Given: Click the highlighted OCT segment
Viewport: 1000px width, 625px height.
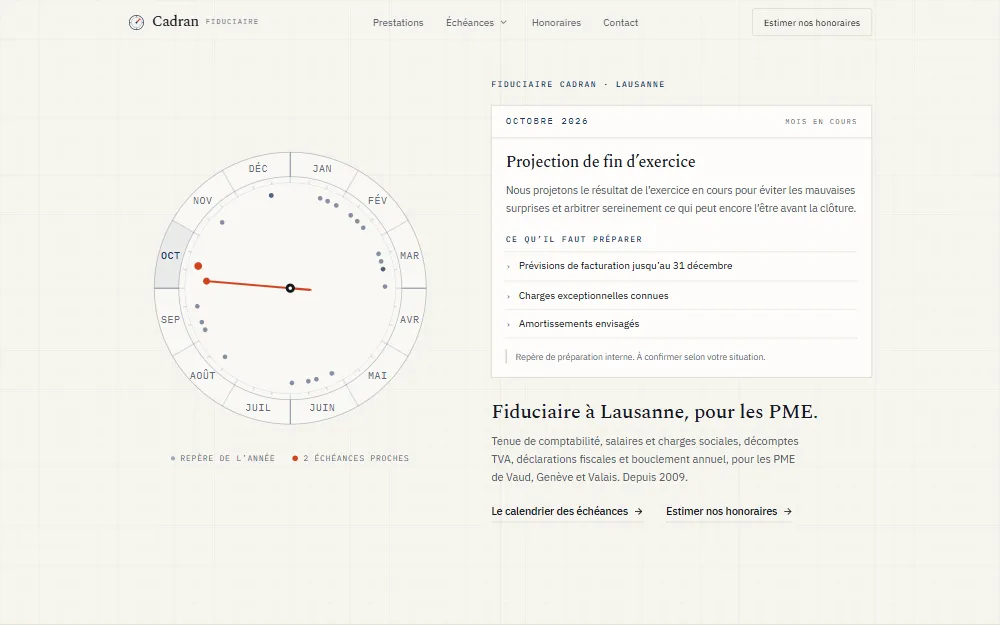Looking at the screenshot, I should 170,256.
